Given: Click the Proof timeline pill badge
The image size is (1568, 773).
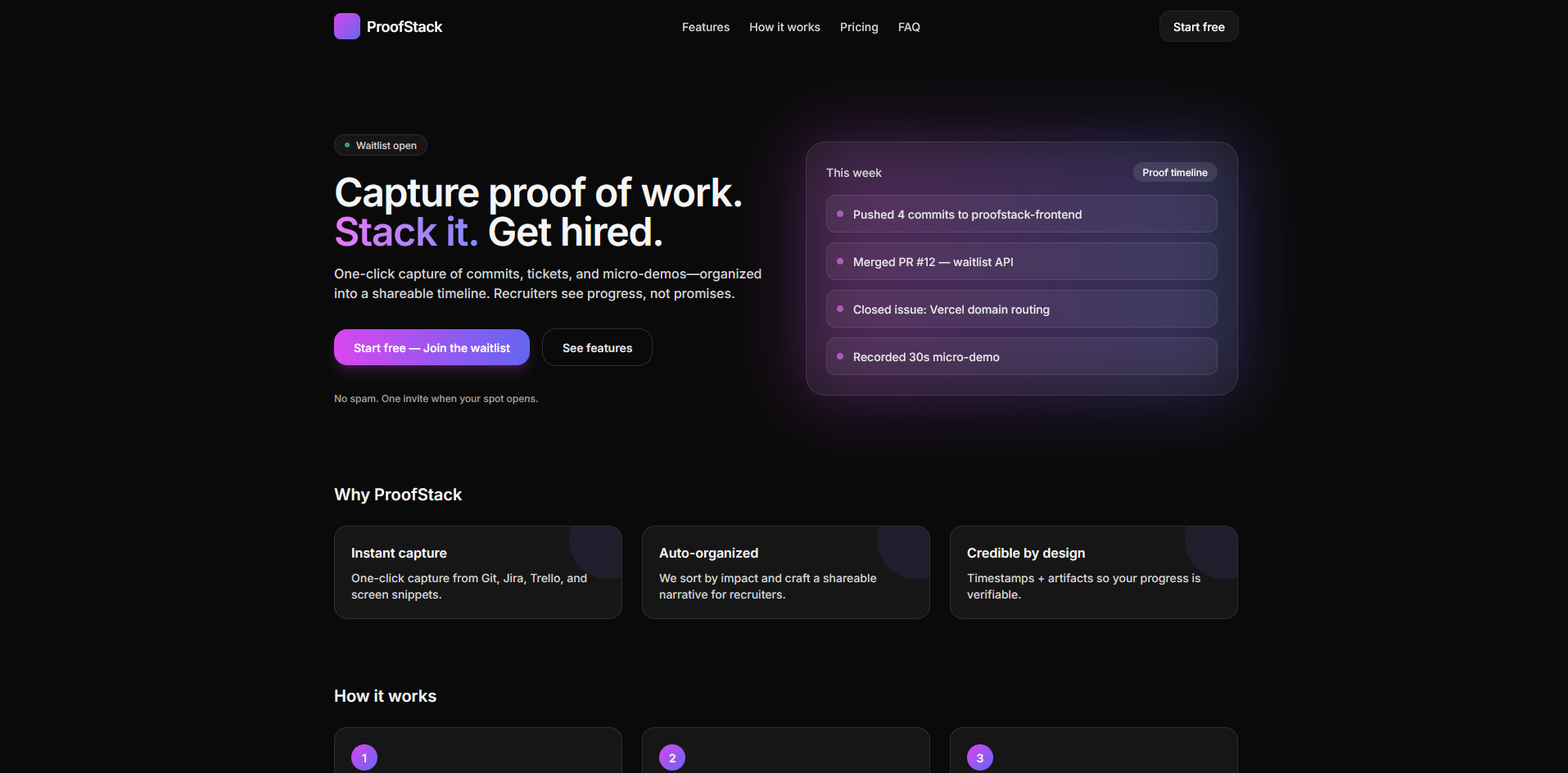Looking at the screenshot, I should (1174, 172).
